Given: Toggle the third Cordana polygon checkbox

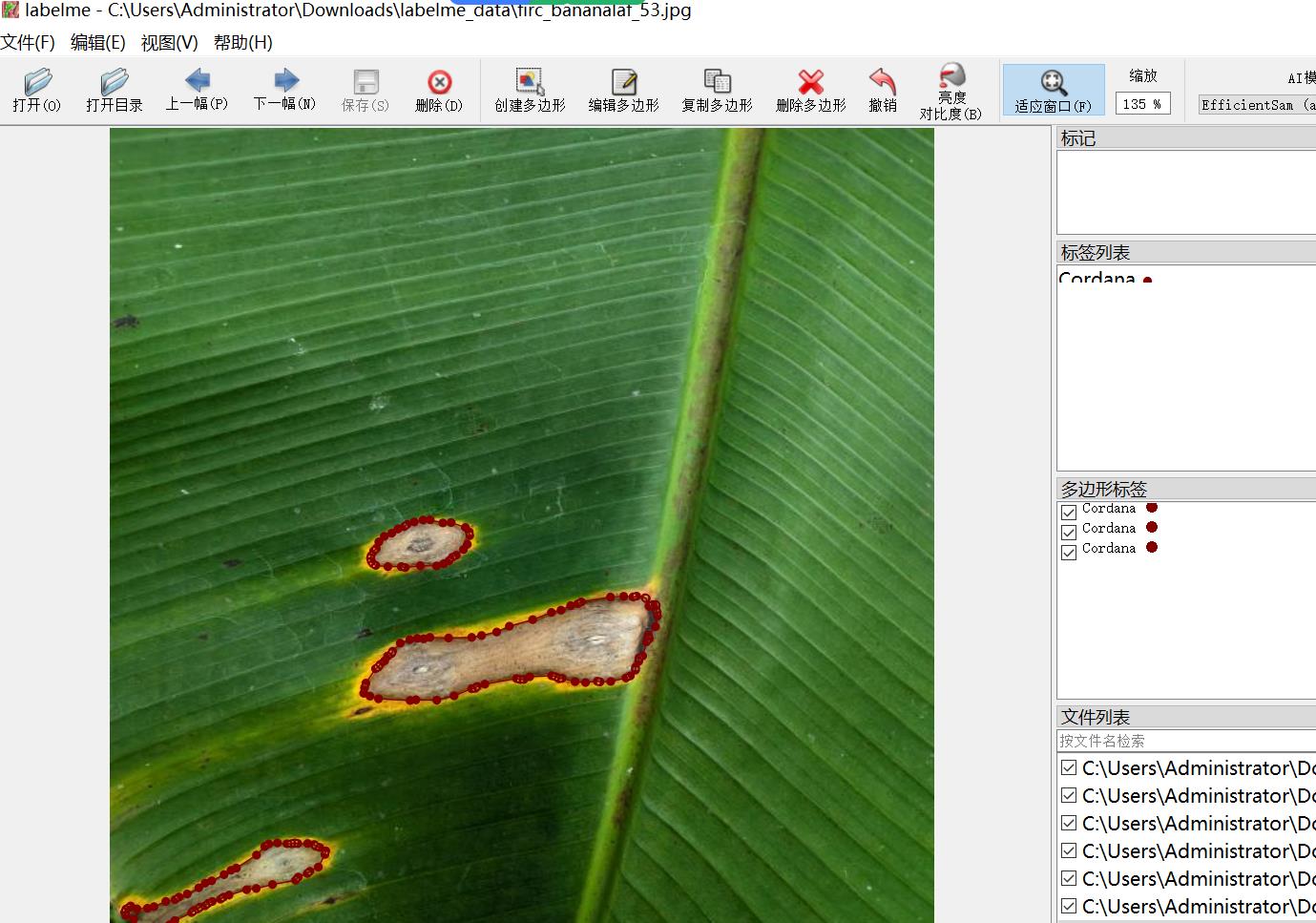Looking at the screenshot, I should [x=1069, y=553].
